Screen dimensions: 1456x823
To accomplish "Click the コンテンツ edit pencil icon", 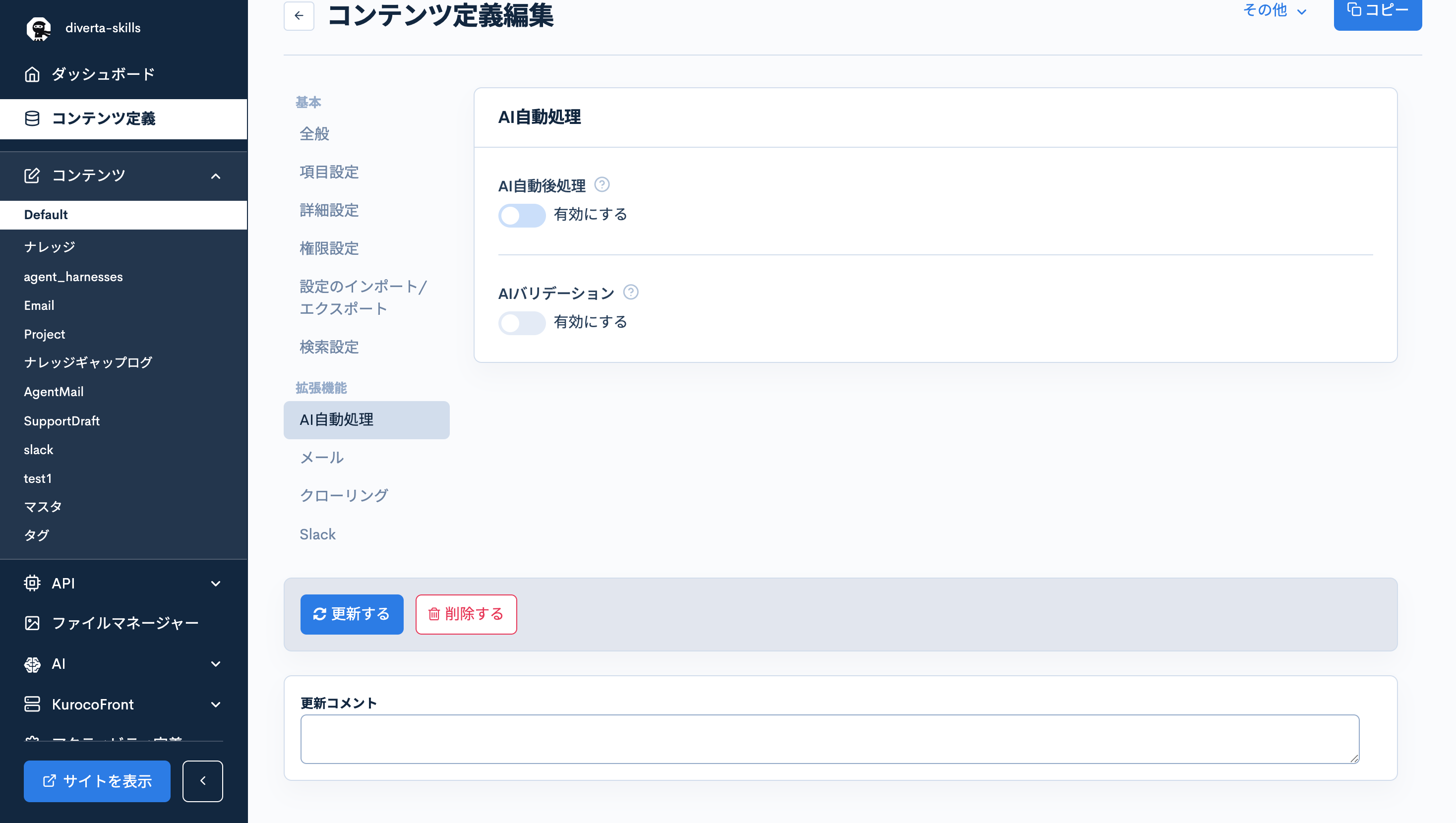I will pos(32,175).
